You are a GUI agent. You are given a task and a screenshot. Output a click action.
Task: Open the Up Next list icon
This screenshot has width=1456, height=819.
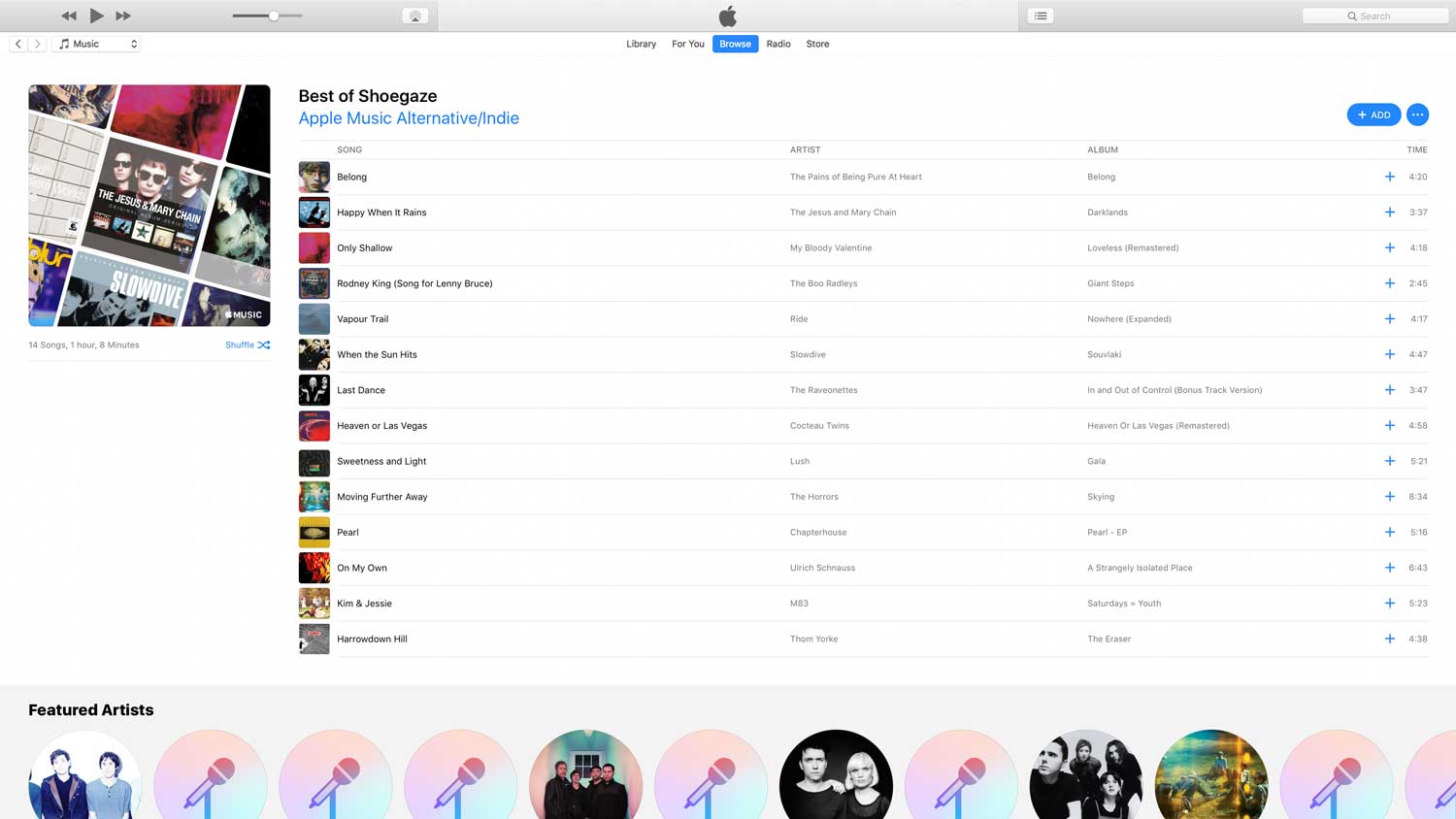1041,16
